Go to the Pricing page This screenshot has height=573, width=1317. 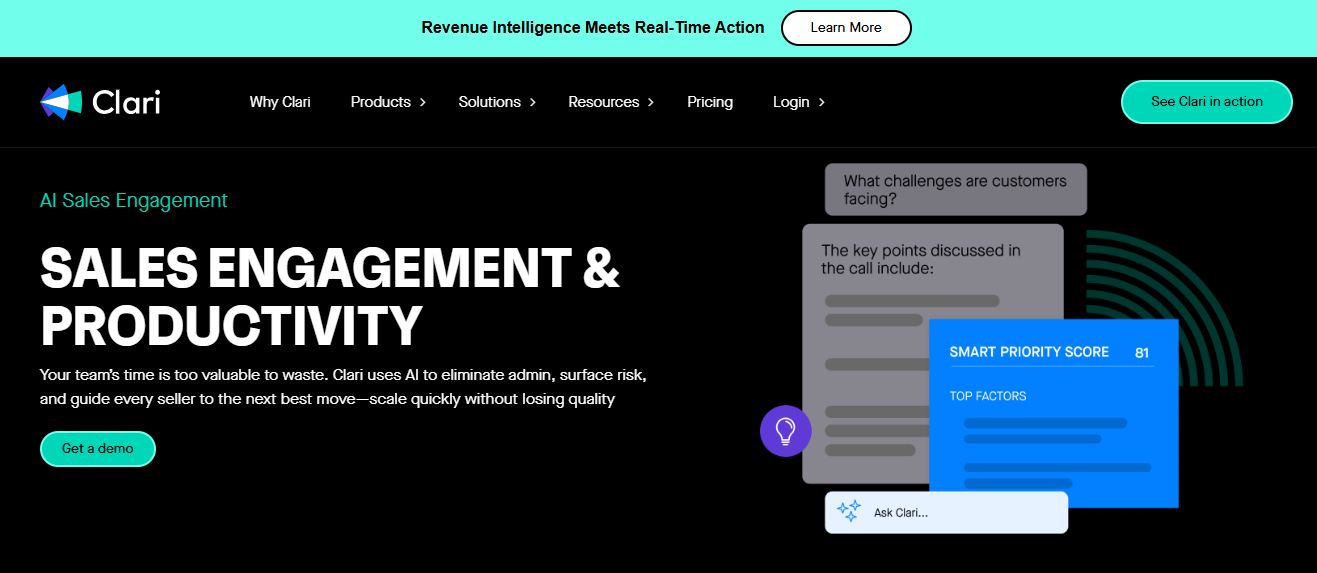pos(710,102)
